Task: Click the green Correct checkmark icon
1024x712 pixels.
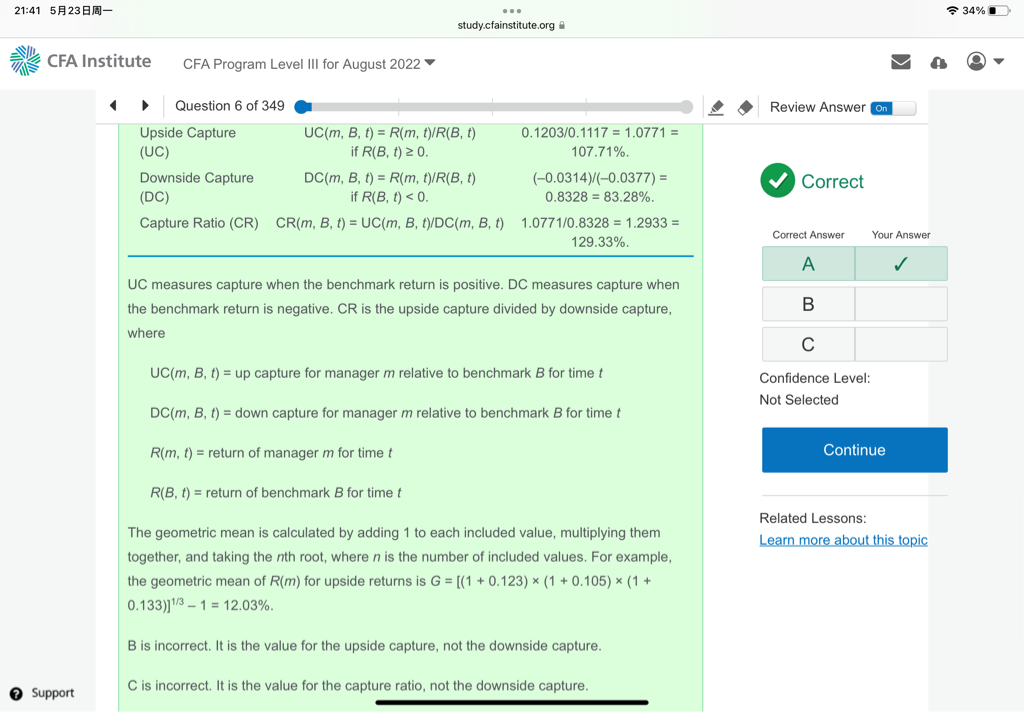Action: 777,180
